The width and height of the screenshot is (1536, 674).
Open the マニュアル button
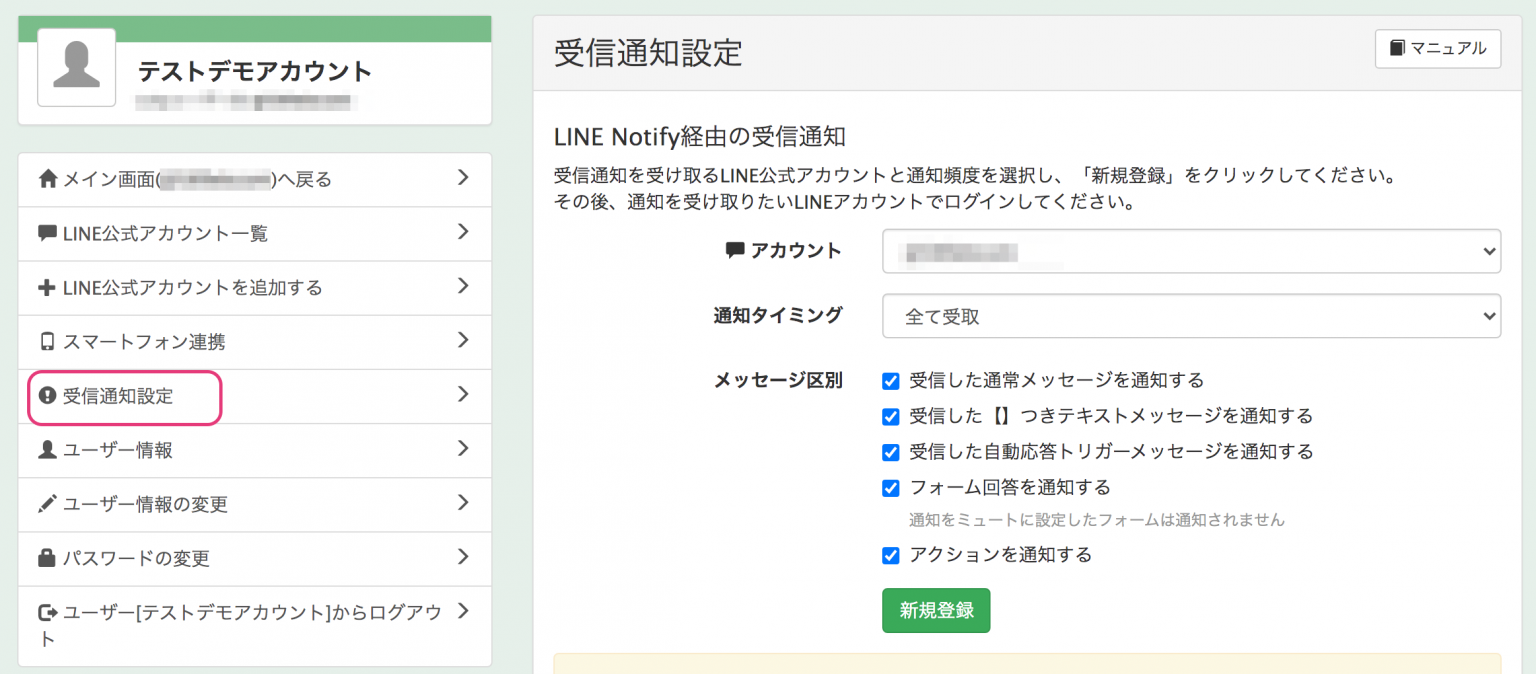(1438, 49)
